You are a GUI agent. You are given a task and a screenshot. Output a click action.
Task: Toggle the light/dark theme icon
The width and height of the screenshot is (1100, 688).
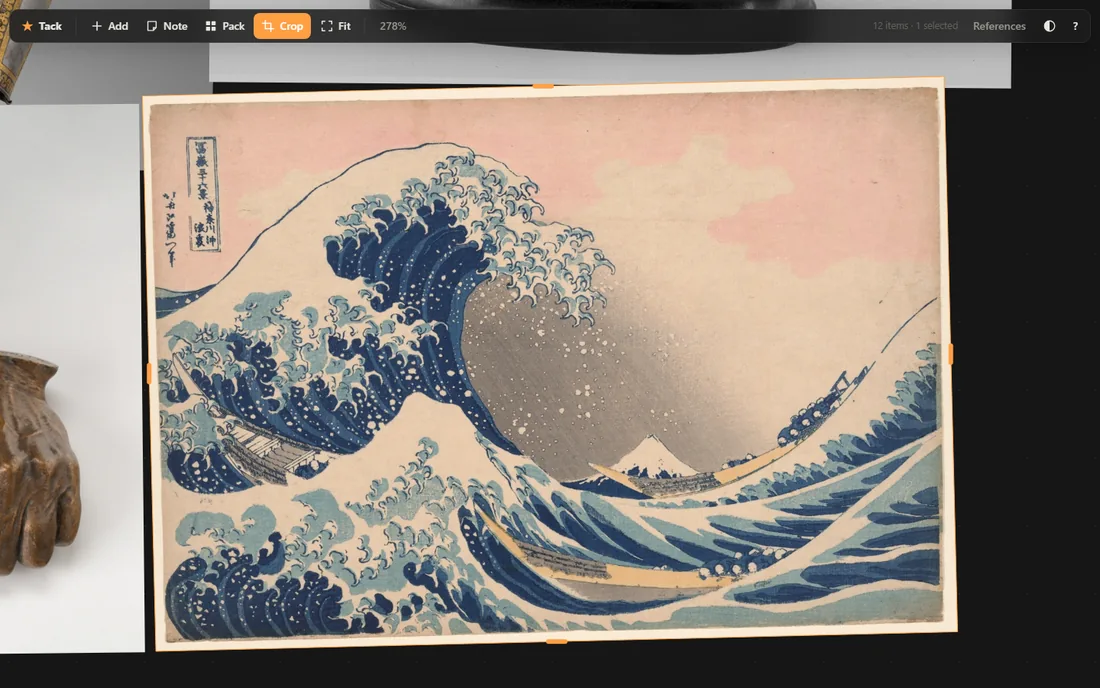pyautogui.click(x=1049, y=26)
